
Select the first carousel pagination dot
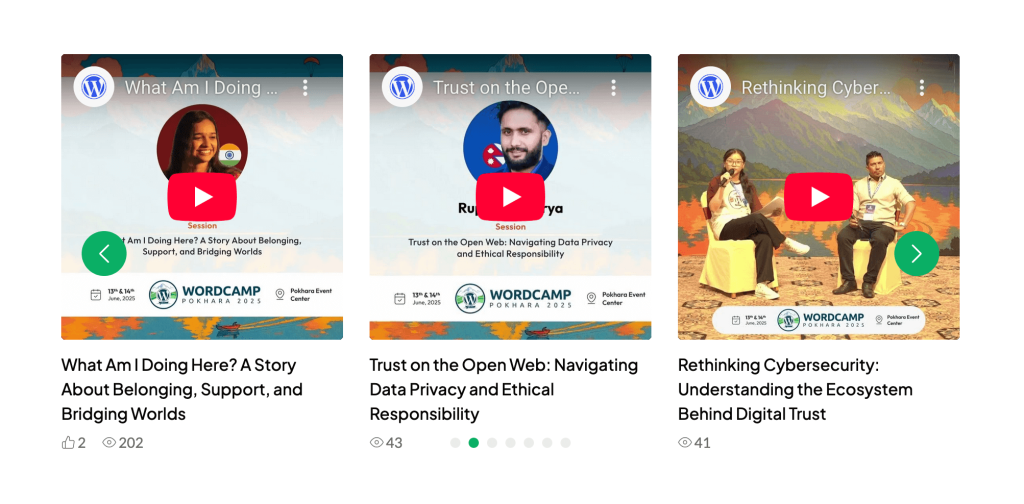pyautogui.click(x=455, y=443)
